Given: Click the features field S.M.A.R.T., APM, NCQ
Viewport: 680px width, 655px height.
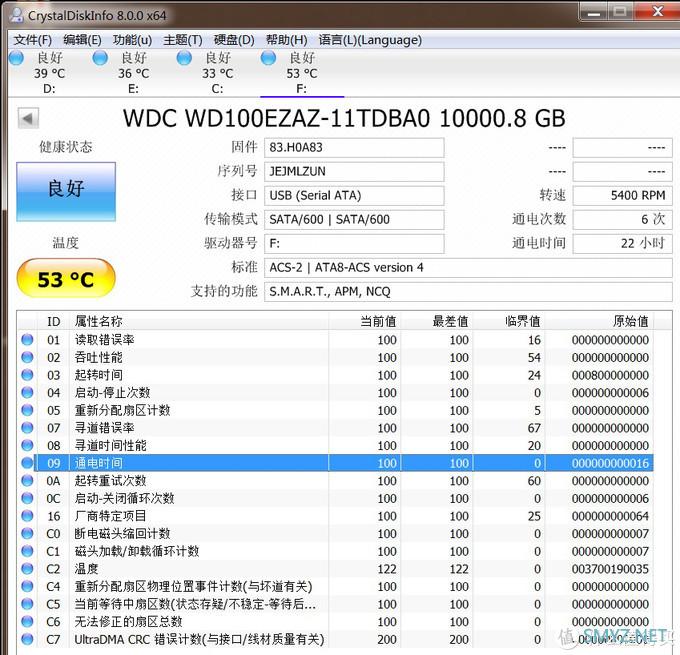Looking at the screenshot, I should coord(468,291).
